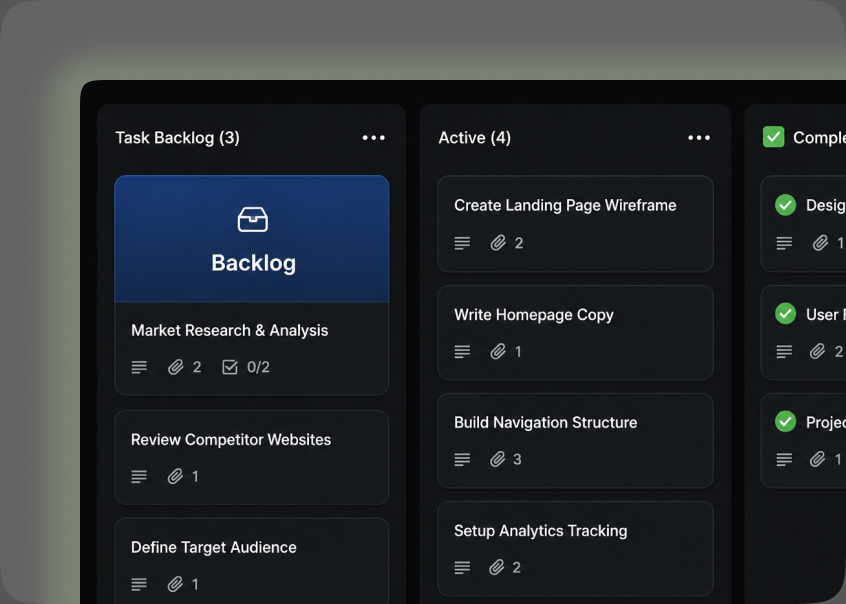Screen dimensions: 846x604
Task: Toggle the green check circle beside the Projec card
Action: tap(785, 422)
